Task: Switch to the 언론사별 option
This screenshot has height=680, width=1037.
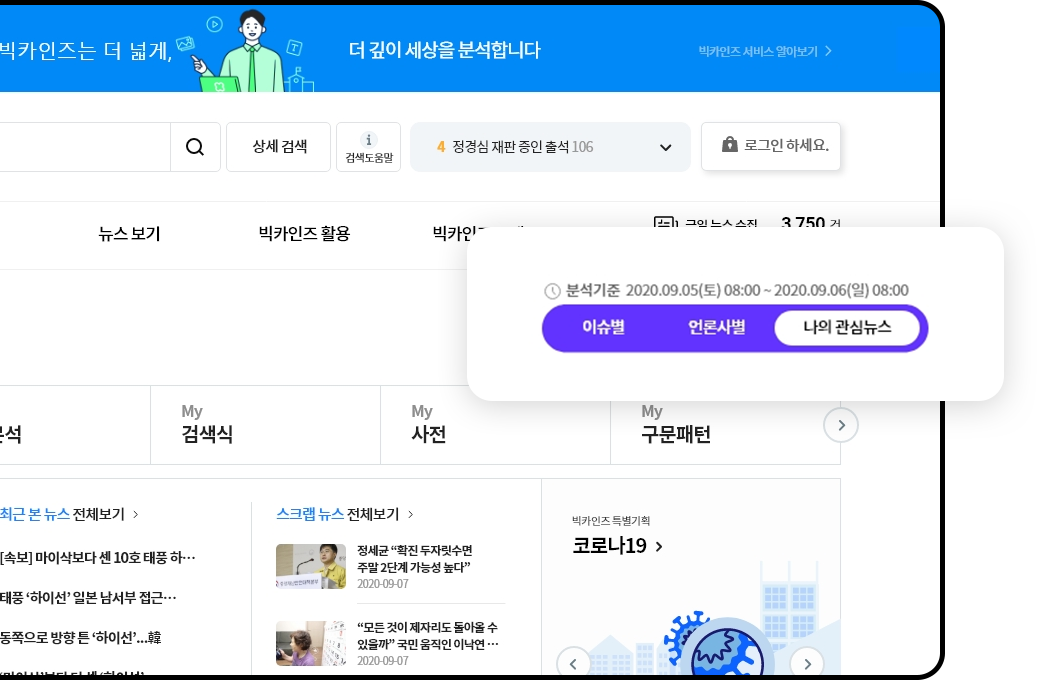Action: point(716,327)
